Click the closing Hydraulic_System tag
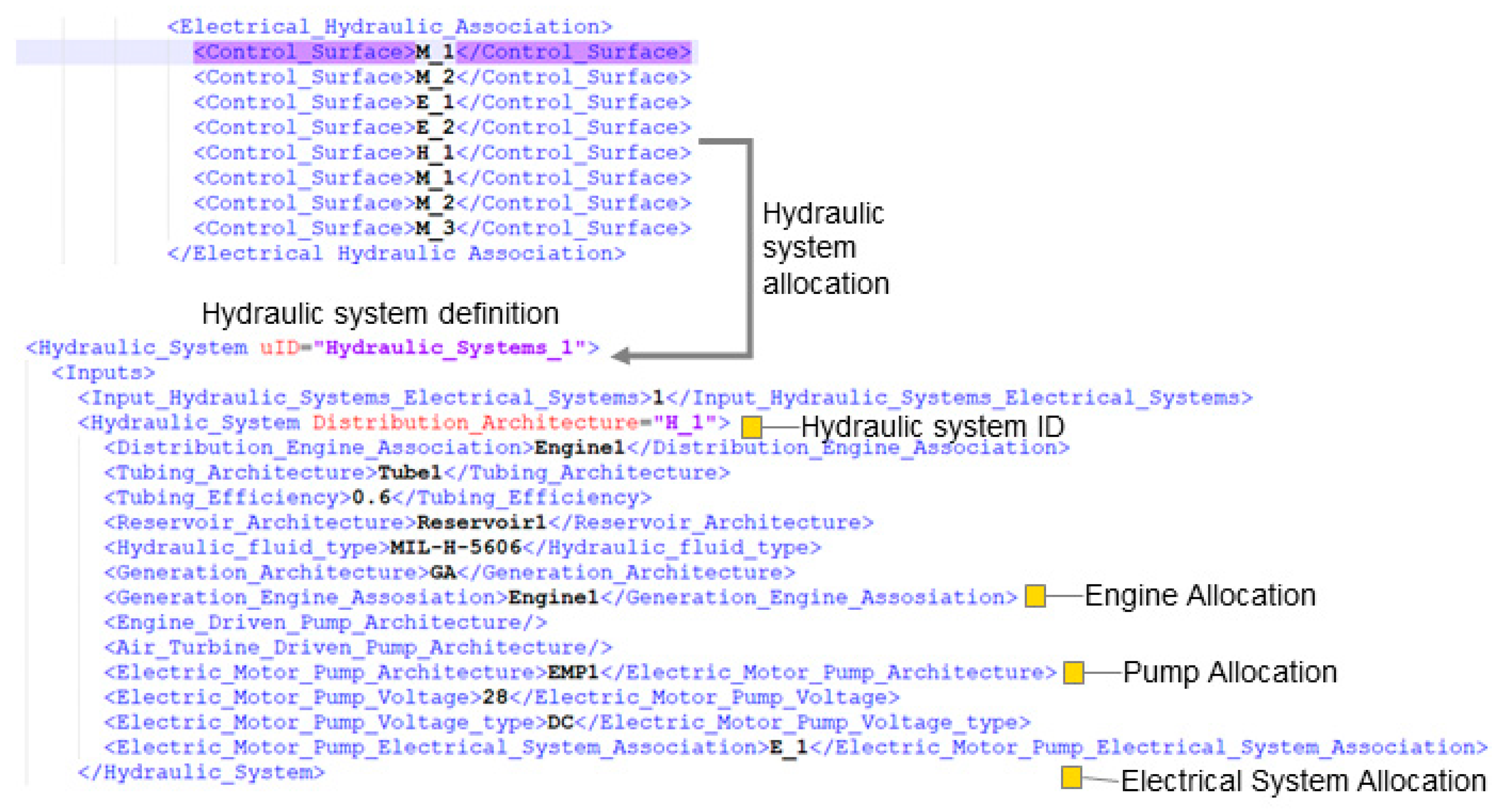The height and width of the screenshot is (812, 1497). coord(201,773)
